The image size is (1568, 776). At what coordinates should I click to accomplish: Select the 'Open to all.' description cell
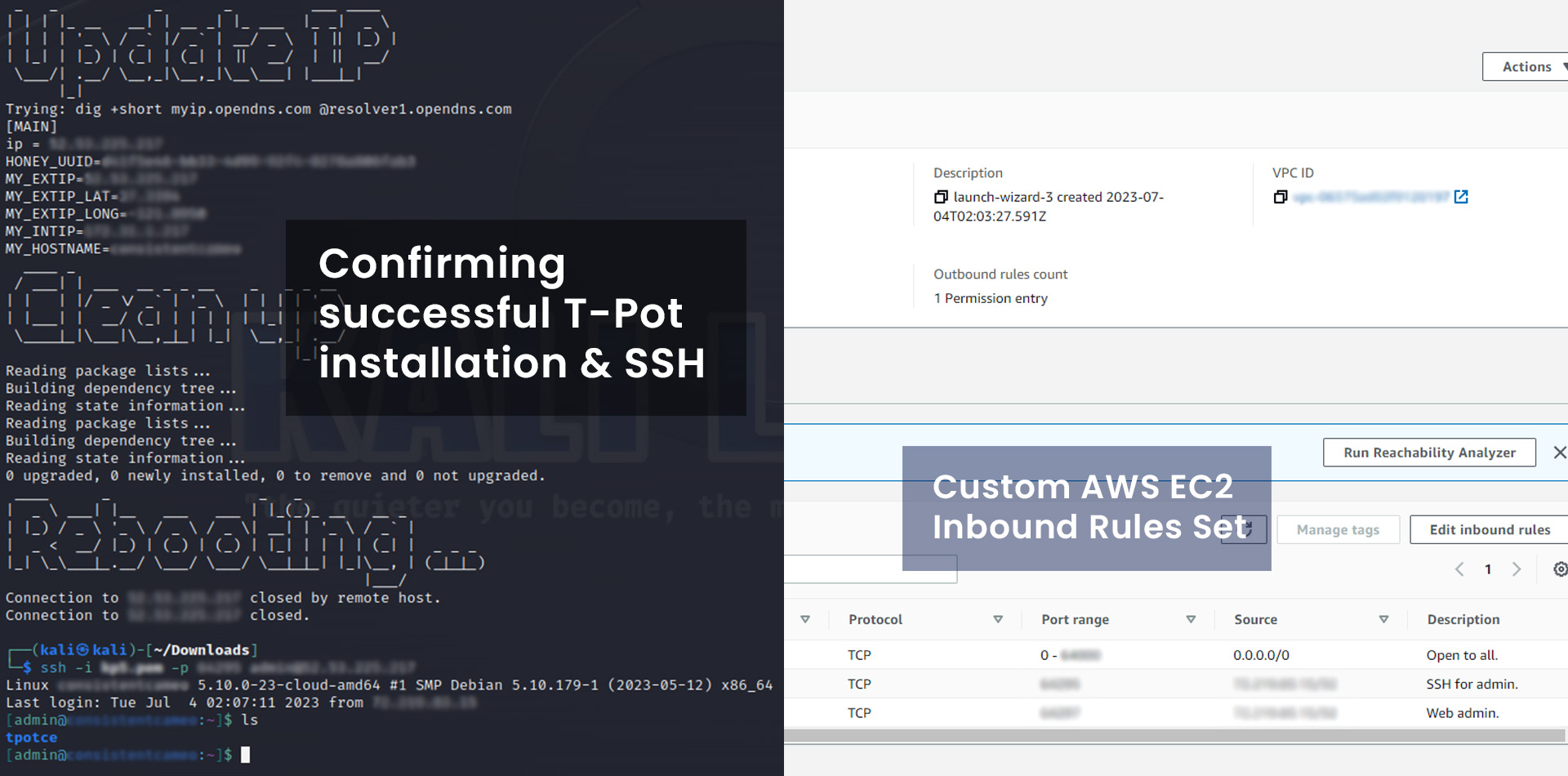tap(1462, 655)
